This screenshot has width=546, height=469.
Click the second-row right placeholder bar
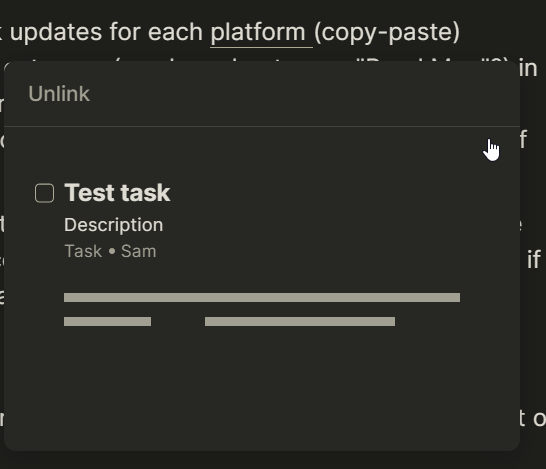click(300, 321)
